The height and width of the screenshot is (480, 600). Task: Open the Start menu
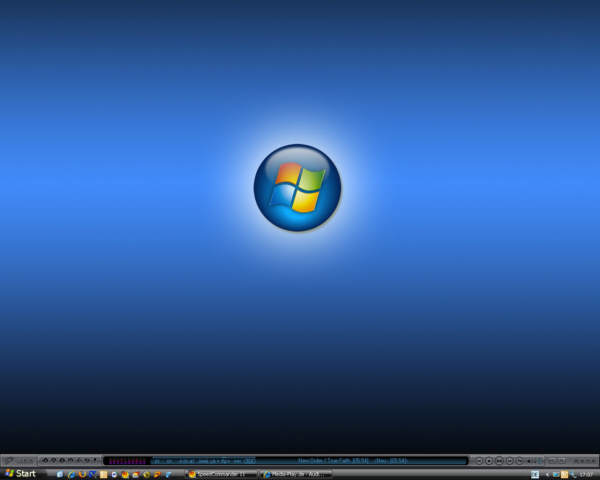(21, 473)
